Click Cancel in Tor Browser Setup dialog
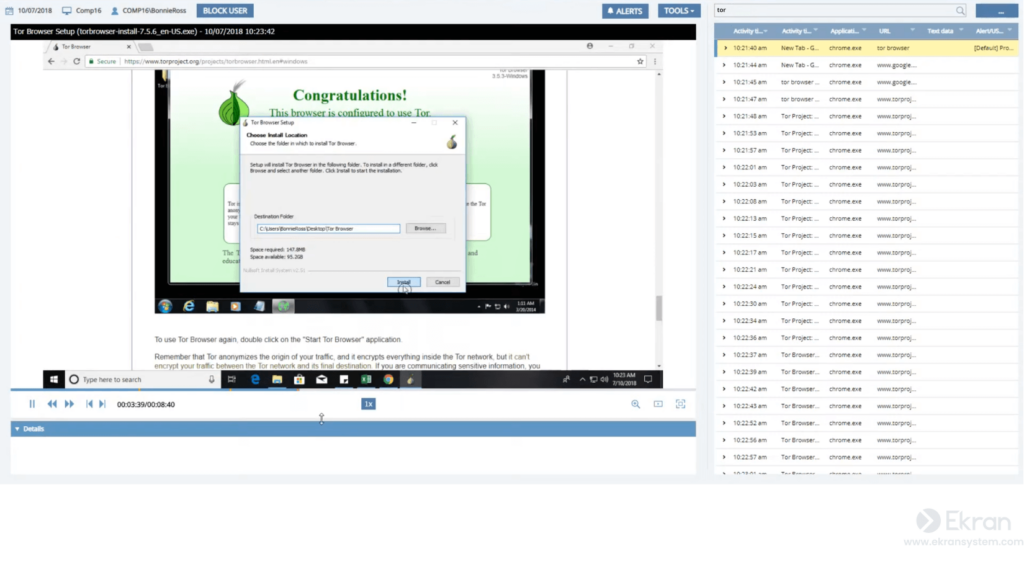This screenshot has height=572, width=1024. pyautogui.click(x=443, y=282)
